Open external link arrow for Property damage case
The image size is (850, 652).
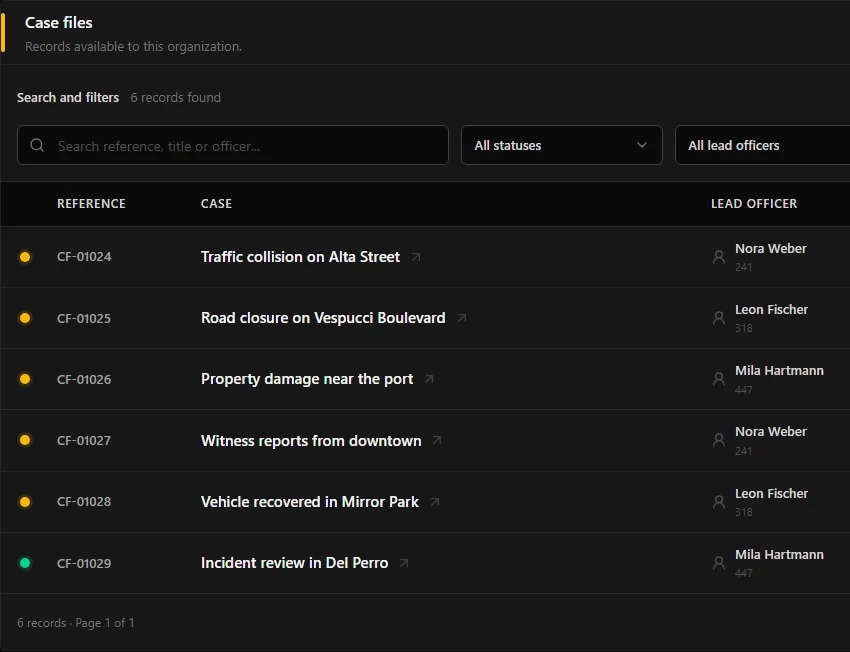pyautogui.click(x=429, y=379)
